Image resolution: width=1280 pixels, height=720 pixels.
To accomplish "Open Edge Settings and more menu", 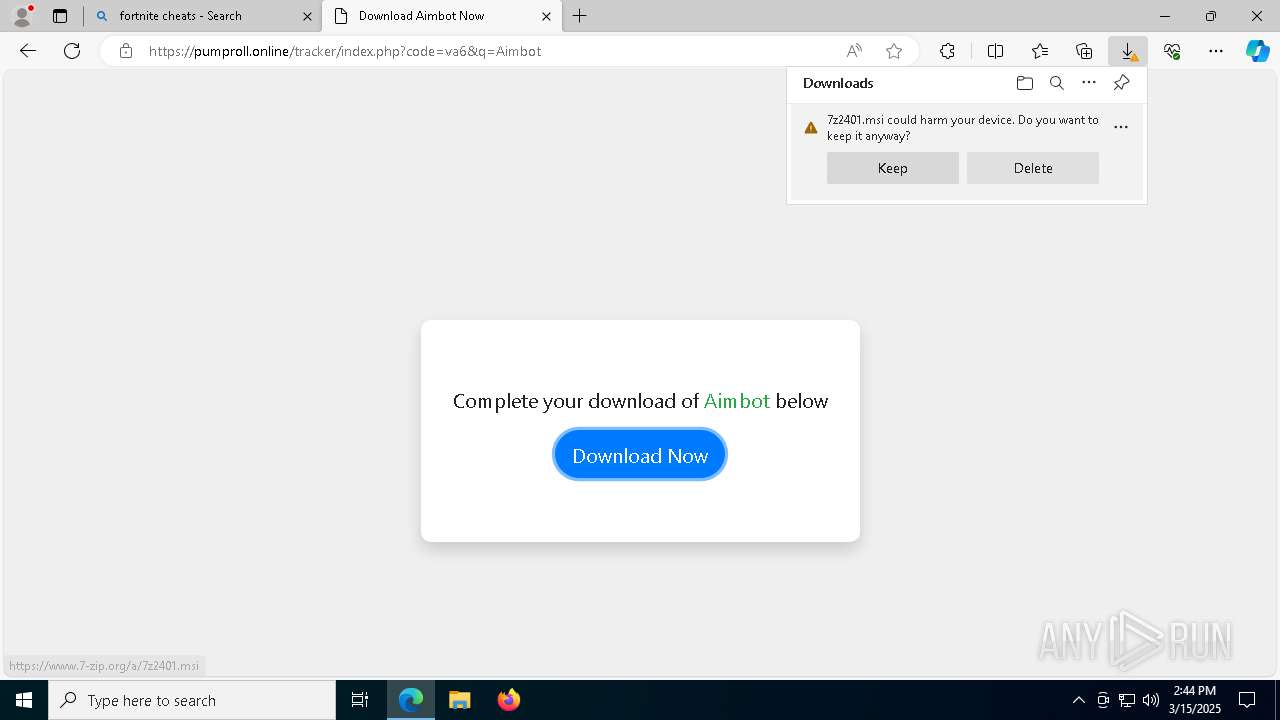I will pyautogui.click(x=1216, y=51).
